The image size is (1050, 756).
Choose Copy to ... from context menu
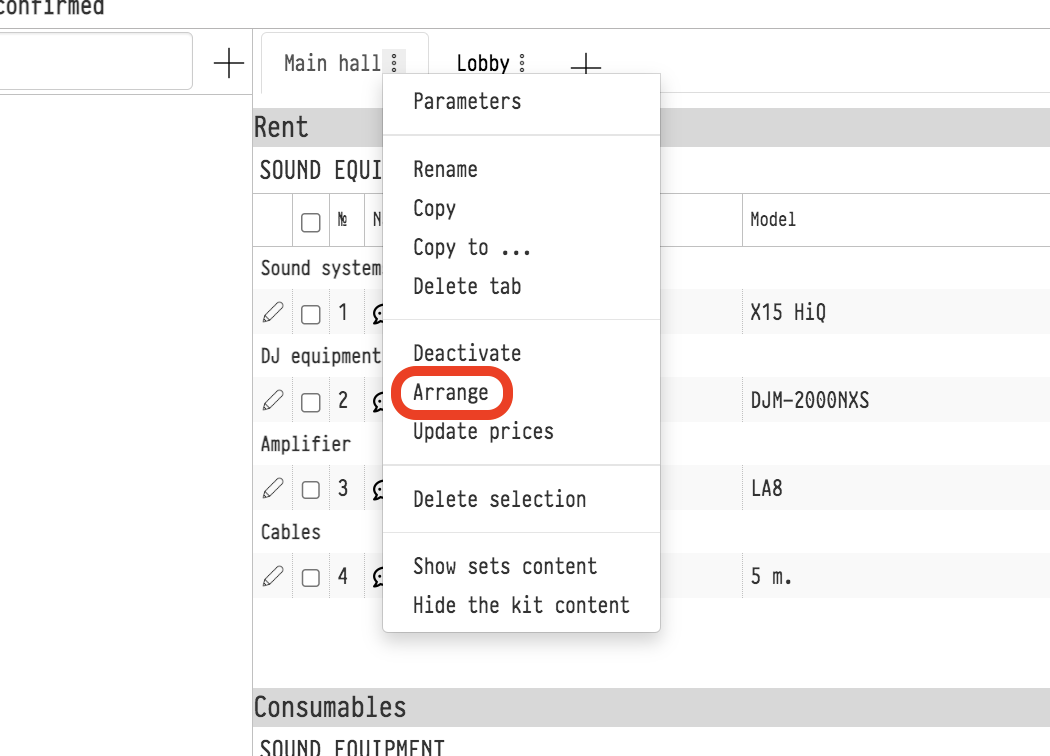(x=471, y=247)
